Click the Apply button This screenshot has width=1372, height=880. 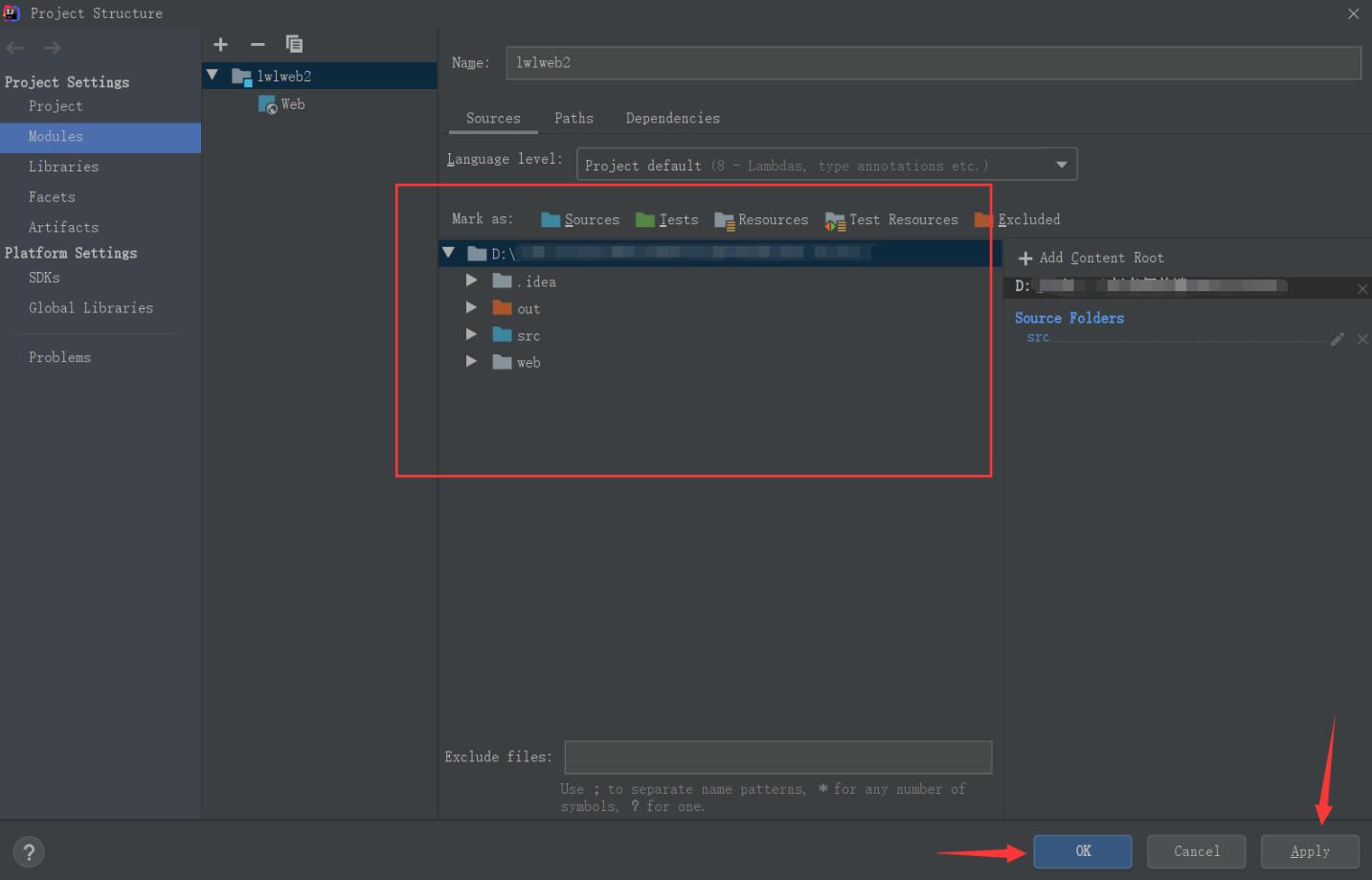click(1310, 851)
